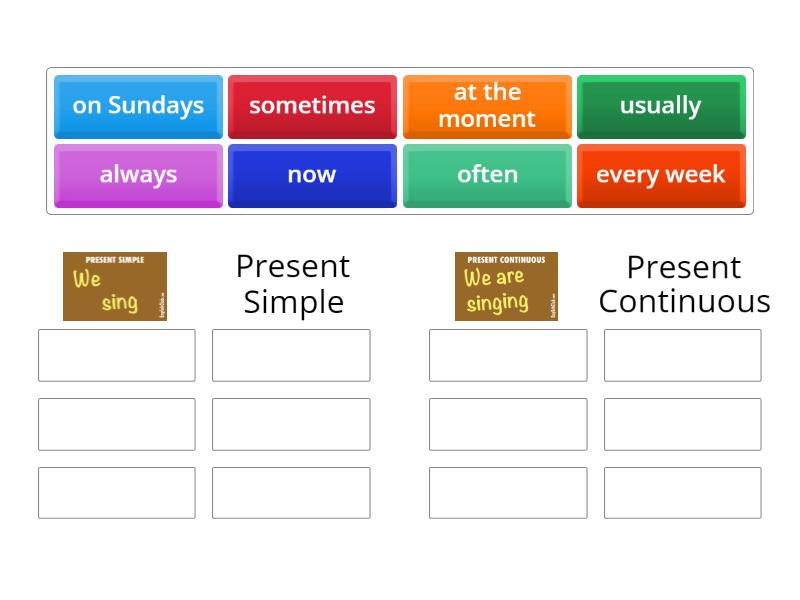Click the word tiles container panel
800x600 pixels.
pos(400,140)
